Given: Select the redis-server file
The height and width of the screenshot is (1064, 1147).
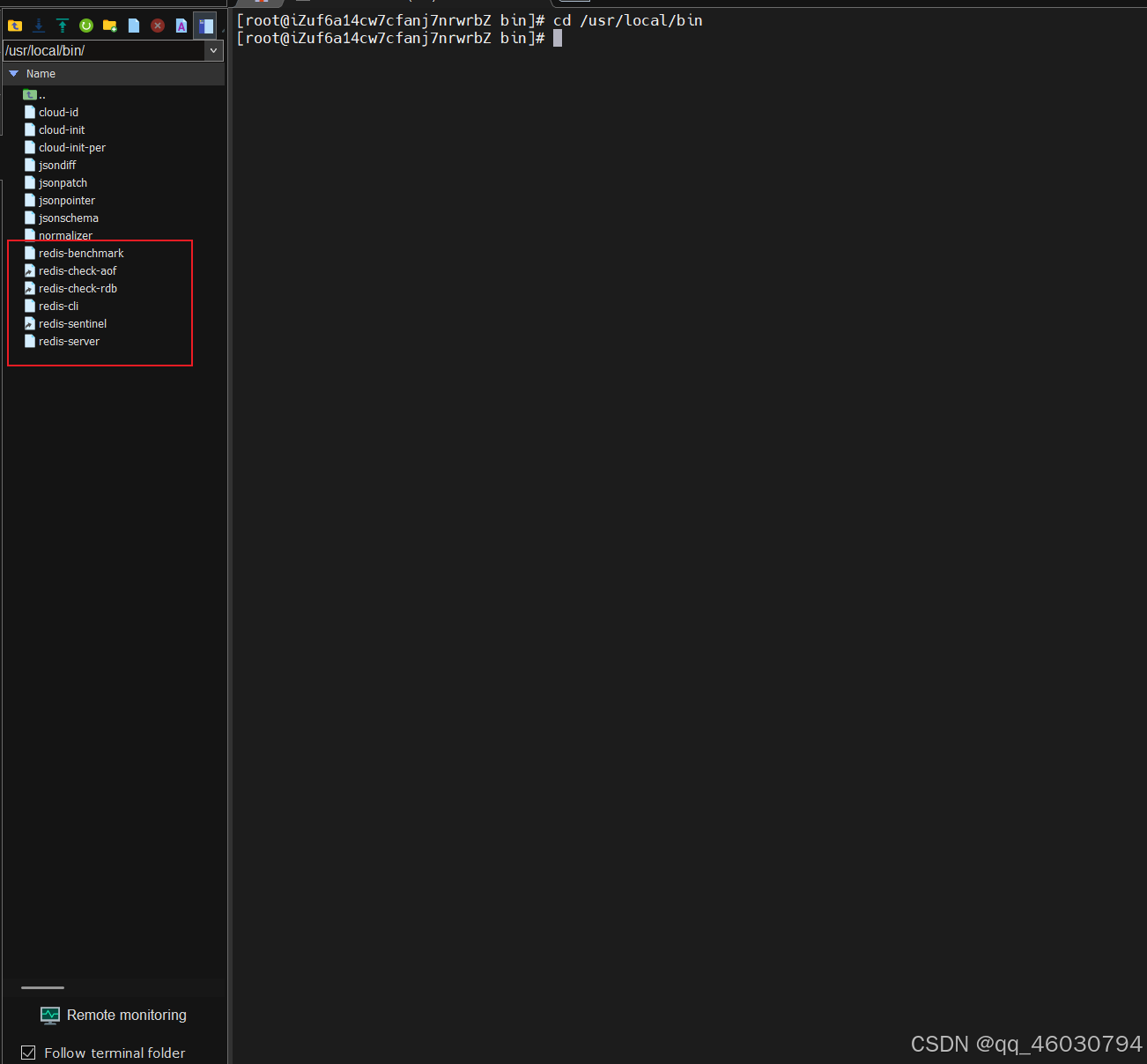Looking at the screenshot, I should tap(69, 341).
